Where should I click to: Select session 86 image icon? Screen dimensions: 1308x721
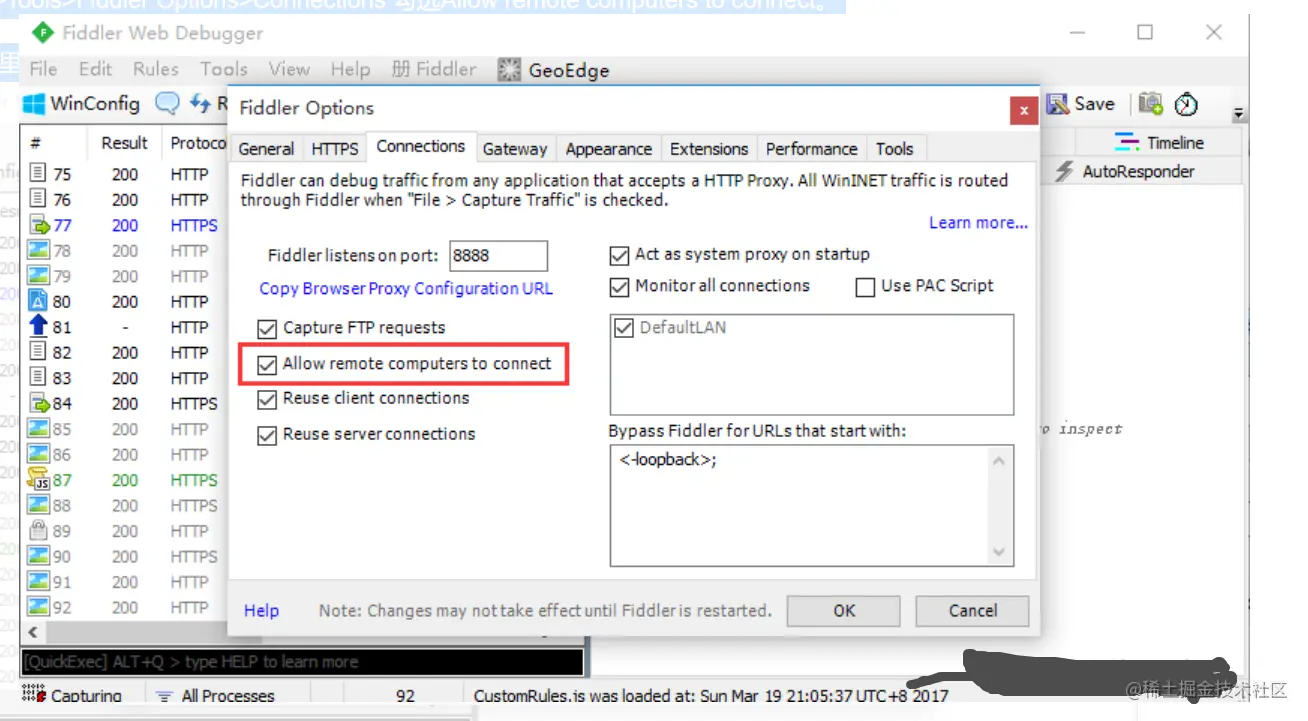tap(38, 454)
